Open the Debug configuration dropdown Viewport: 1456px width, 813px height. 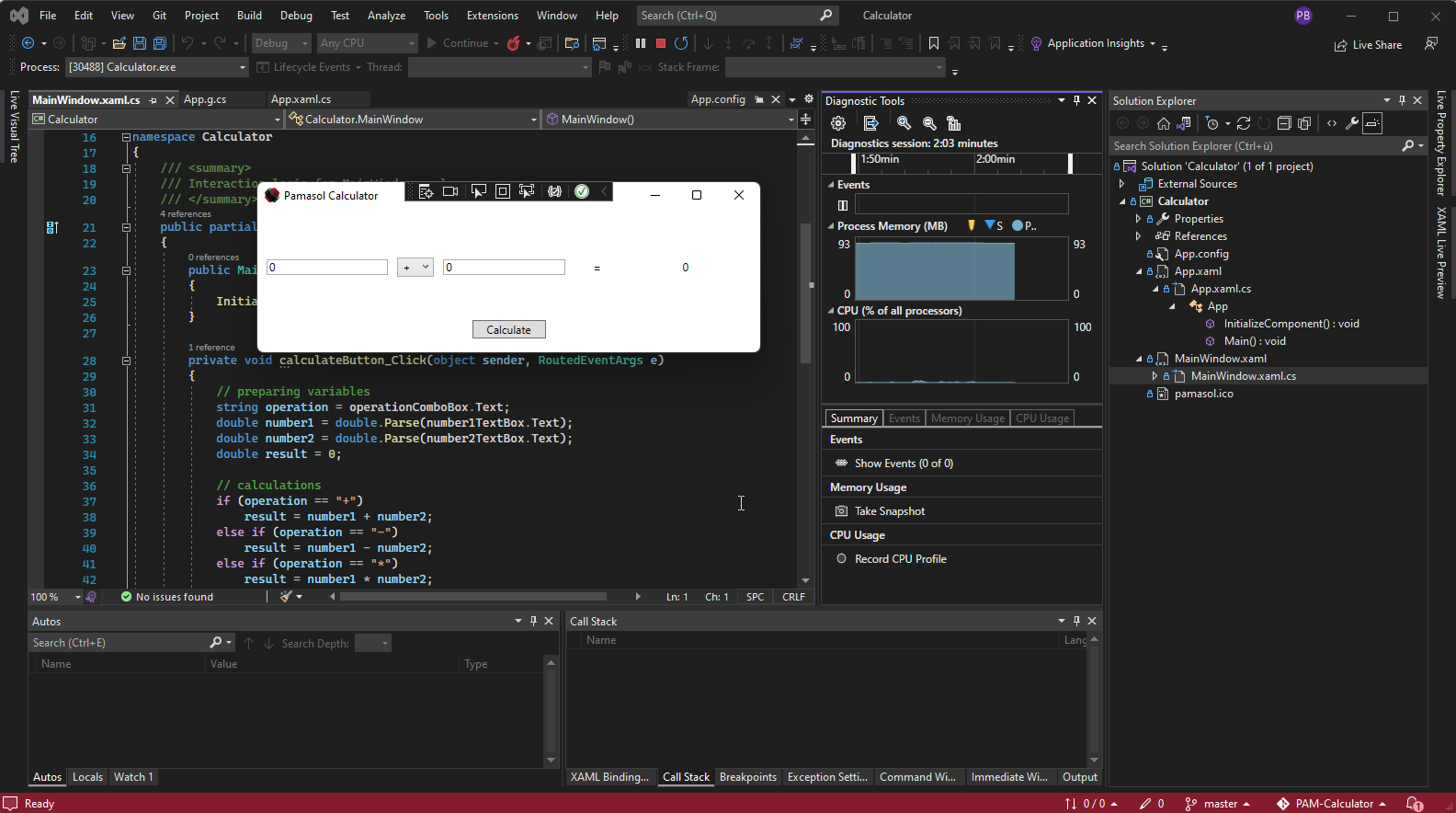[x=281, y=43]
